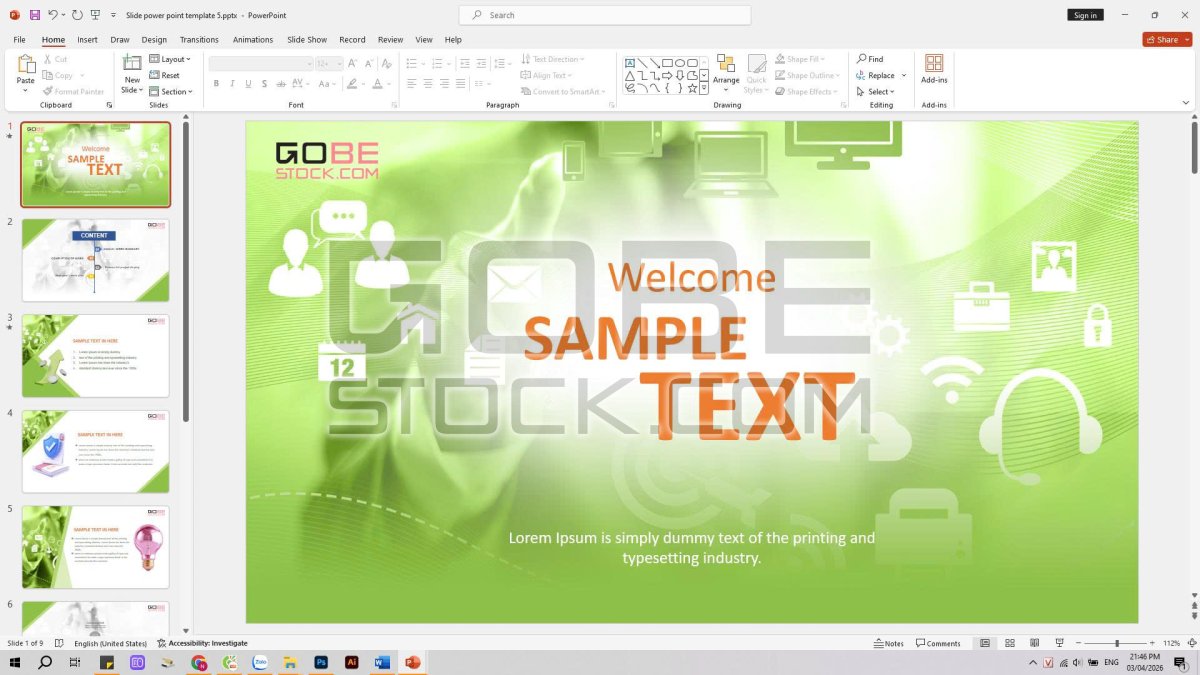The width and height of the screenshot is (1200, 675).
Task: Click the Welcome title text on slide
Action: pyautogui.click(x=691, y=277)
